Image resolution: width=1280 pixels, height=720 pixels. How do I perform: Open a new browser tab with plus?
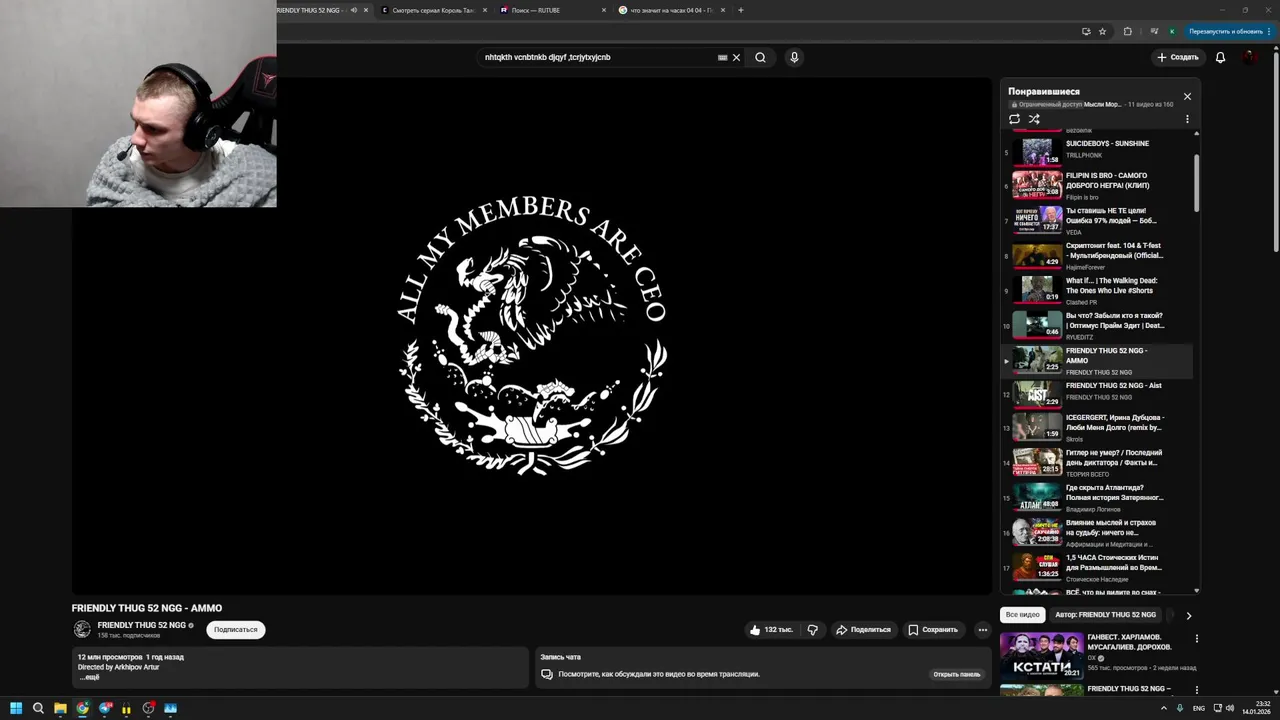click(x=740, y=10)
